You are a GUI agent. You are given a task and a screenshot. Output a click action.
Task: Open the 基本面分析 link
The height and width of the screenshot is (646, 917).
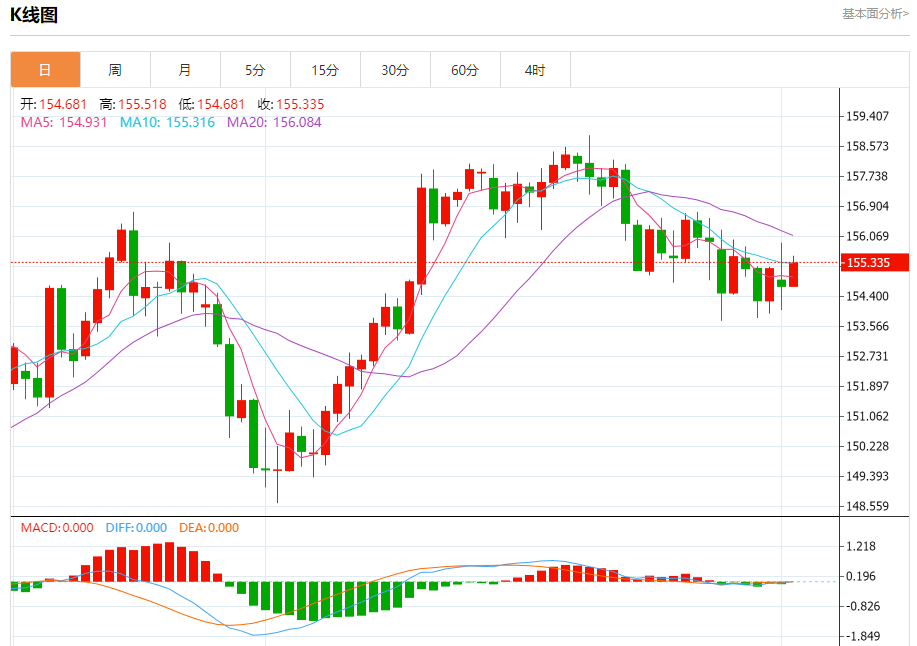(x=875, y=14)
